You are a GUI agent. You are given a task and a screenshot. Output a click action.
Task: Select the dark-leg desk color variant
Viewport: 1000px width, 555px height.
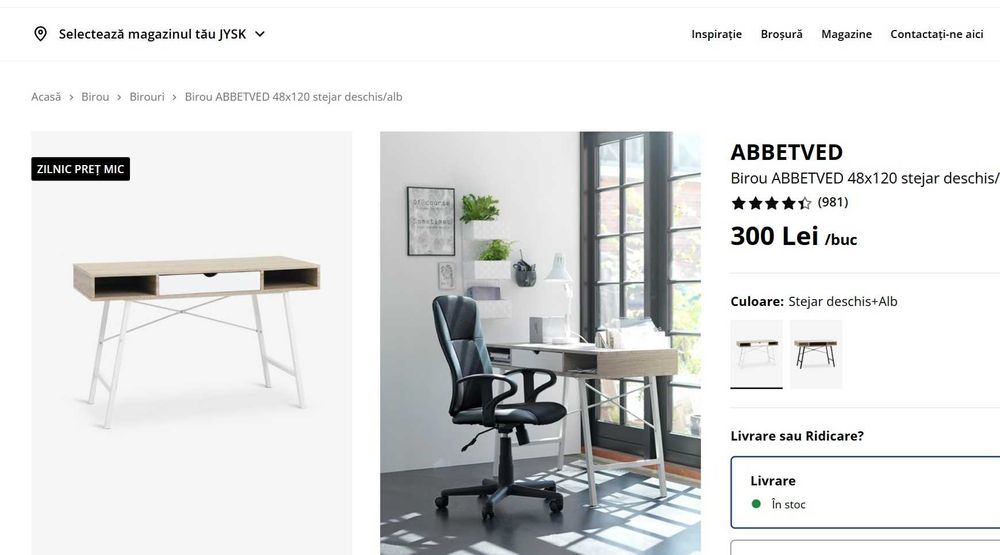(x=816, y=354)
